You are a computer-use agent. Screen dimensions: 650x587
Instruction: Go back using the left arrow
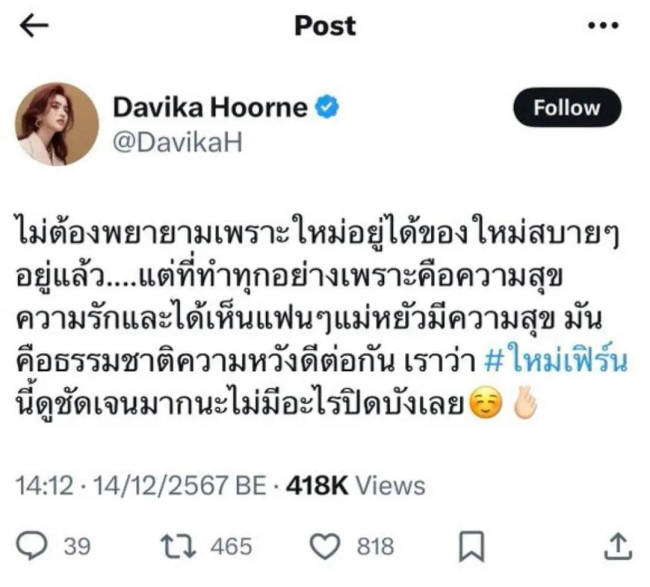pyautogui.click(x=34, y=25)
